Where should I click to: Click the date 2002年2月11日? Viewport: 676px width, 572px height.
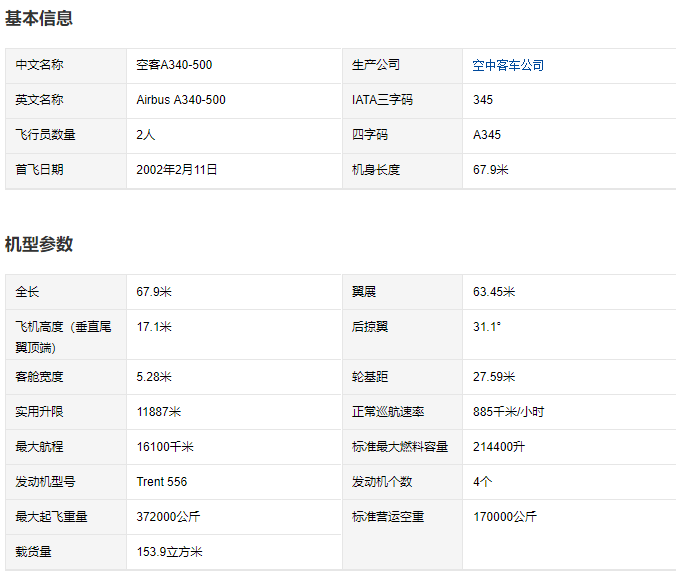(177, 169)
